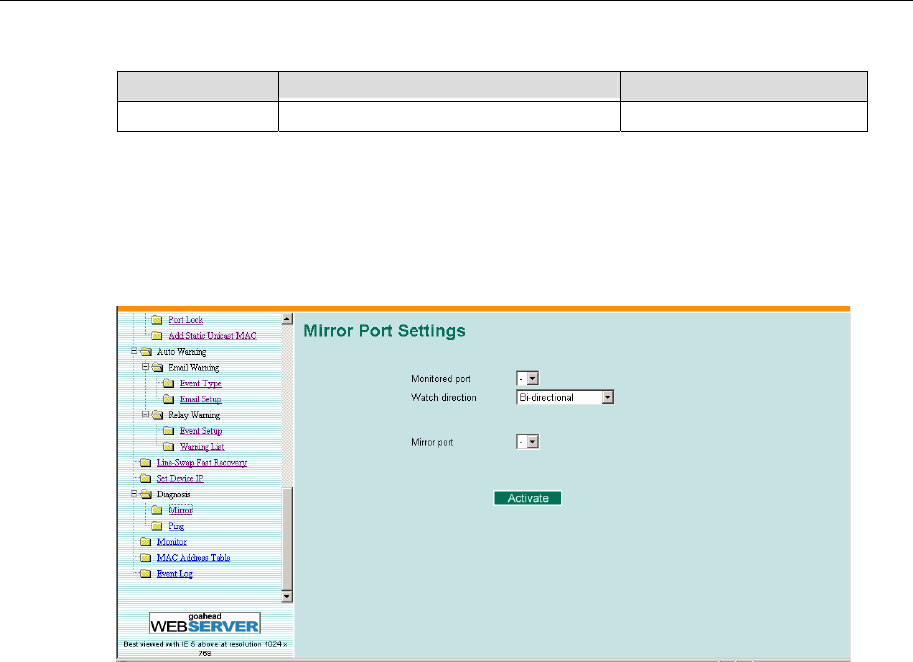The height and width of the screenshot is (662, 913).
Task: Open the MAC Address Table link
Action: click(x=193, y=557)
